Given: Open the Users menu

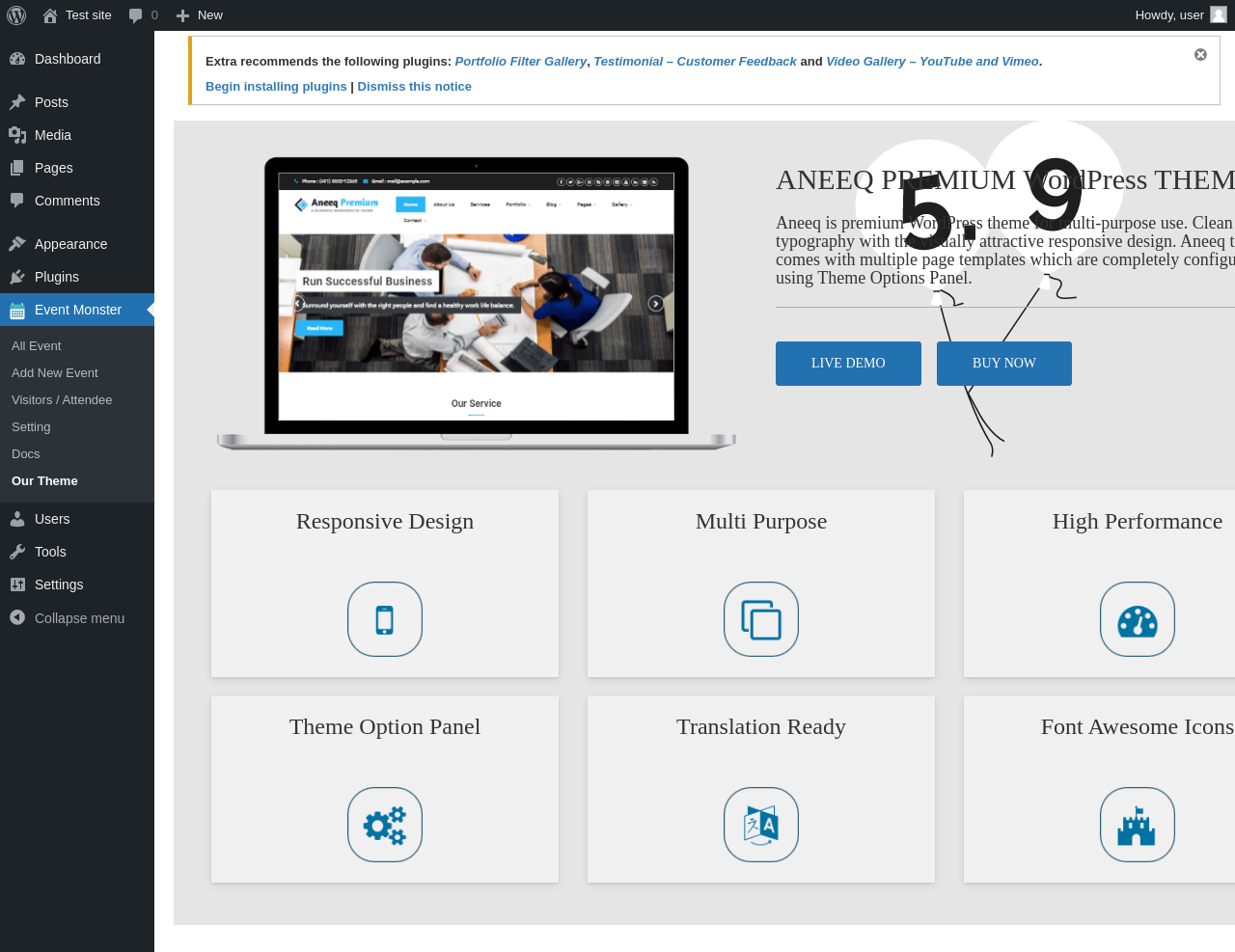Looking at the screenshot, I should (x=77, y=519).
